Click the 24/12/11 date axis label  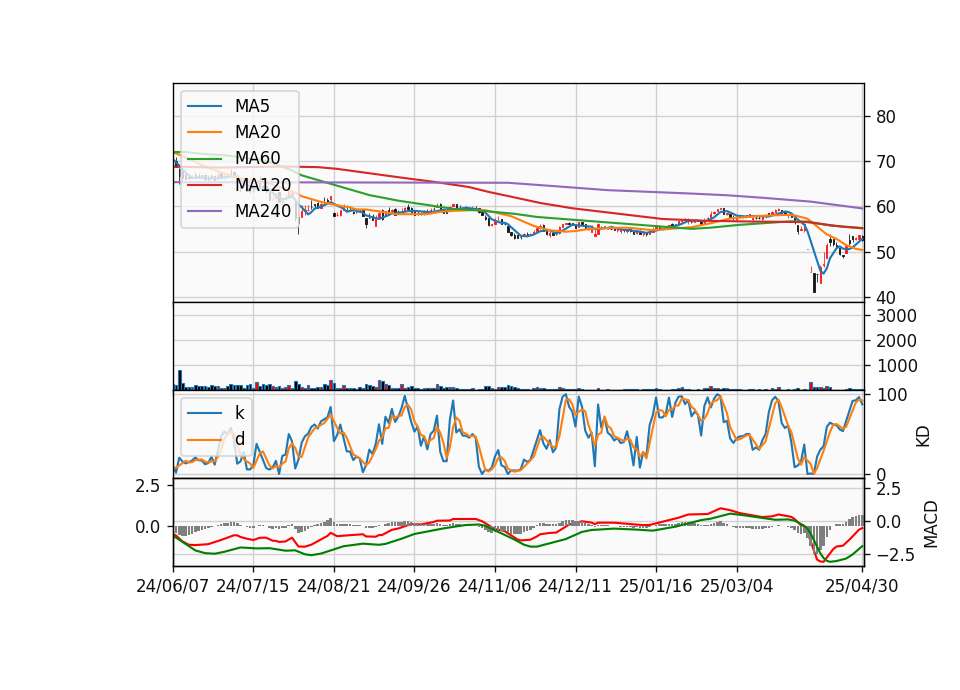[575, 586]
